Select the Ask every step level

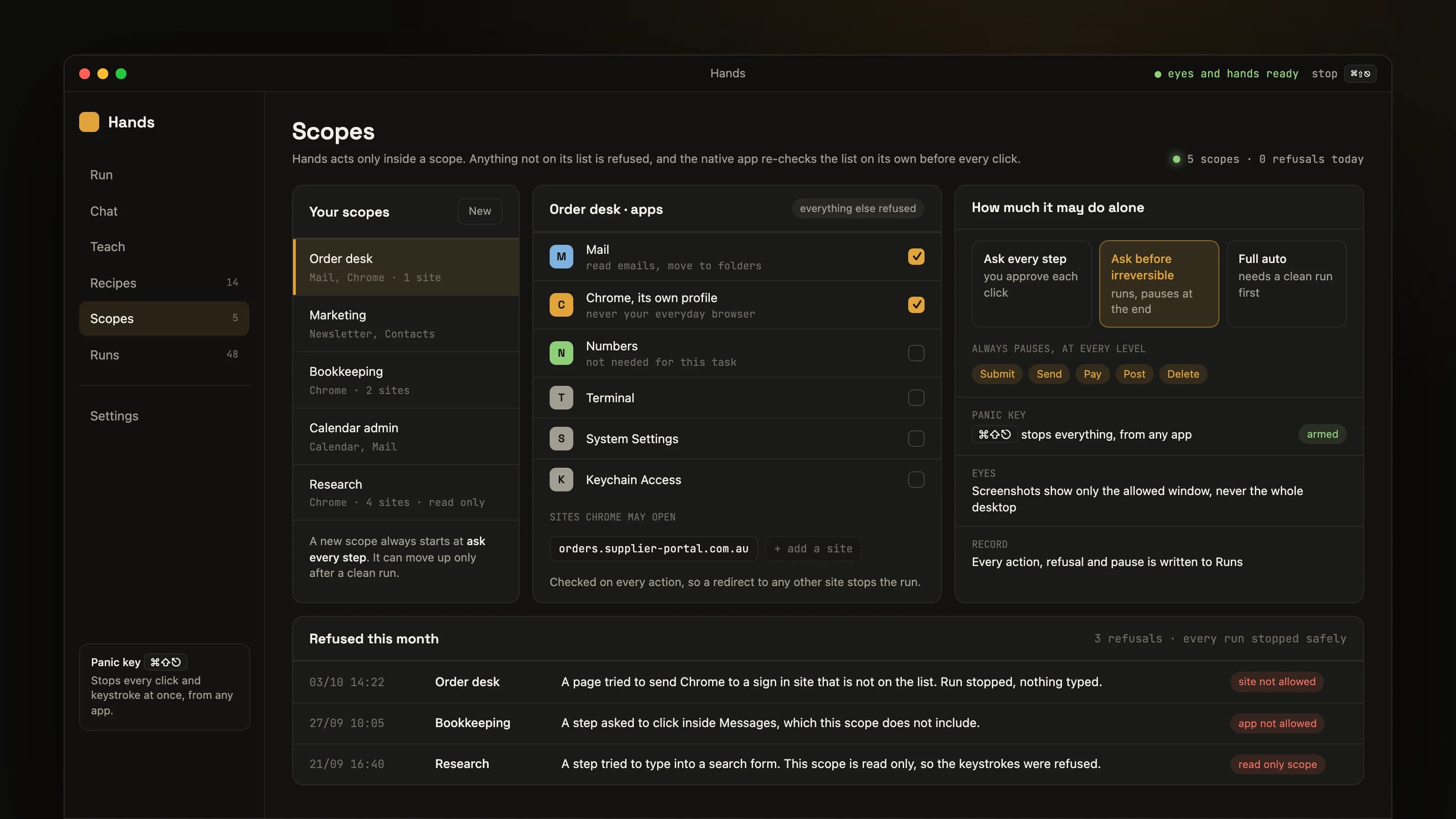(x=1031, y=284)
